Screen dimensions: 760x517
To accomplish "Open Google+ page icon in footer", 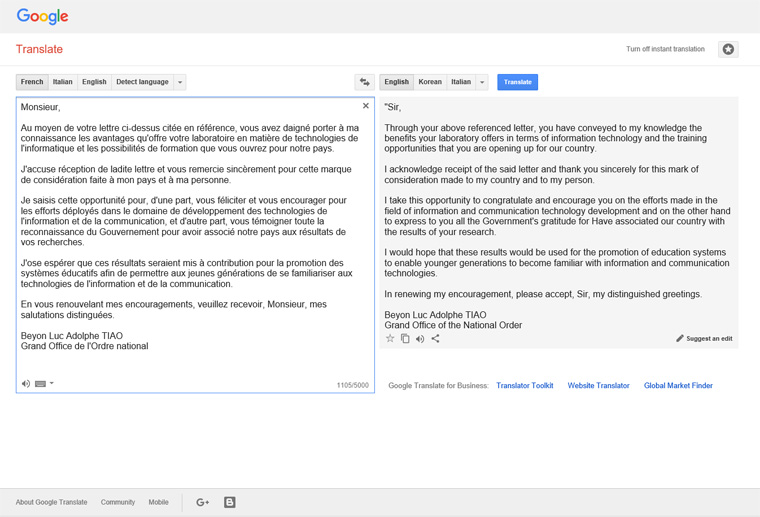I will (203, 502).
